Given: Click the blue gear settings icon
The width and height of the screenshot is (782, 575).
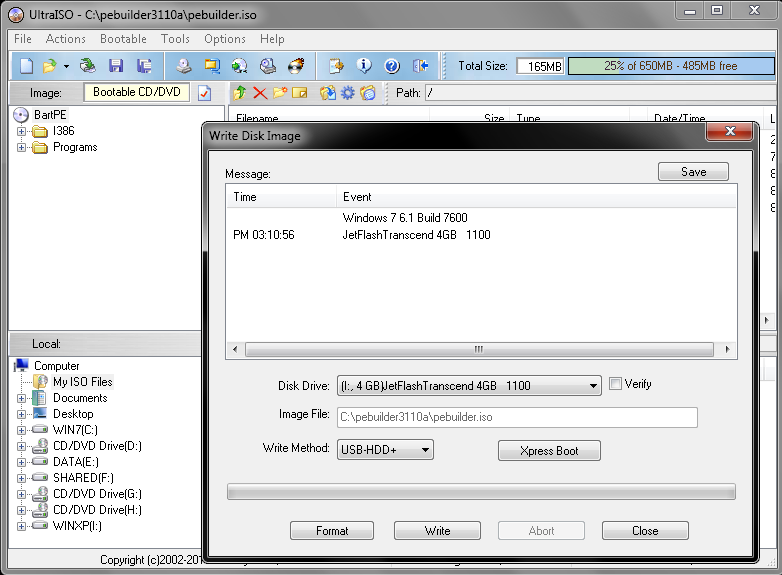Looking at the screenshot, I should coord(348,93).
